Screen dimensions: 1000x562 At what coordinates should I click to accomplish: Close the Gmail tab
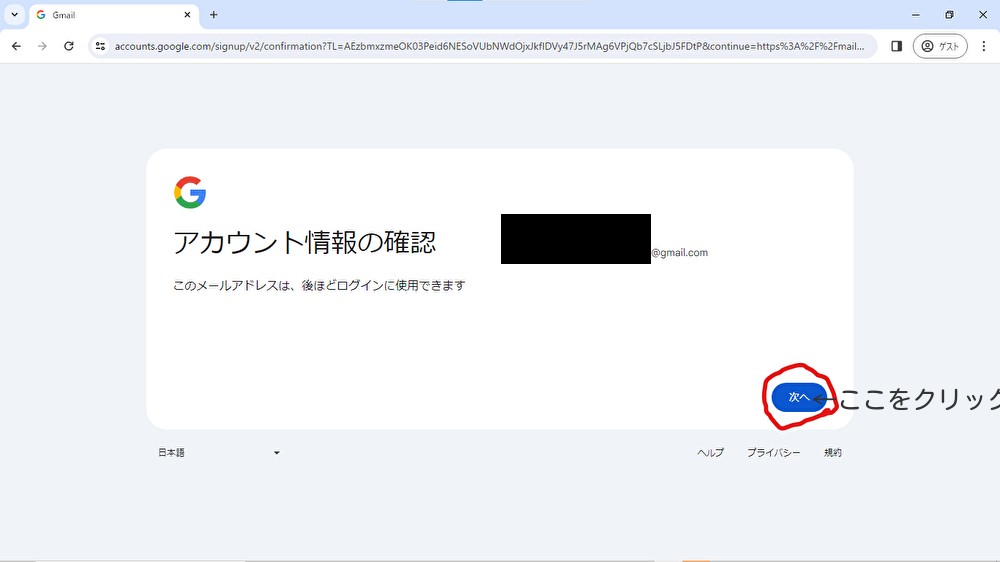[188, 15]
